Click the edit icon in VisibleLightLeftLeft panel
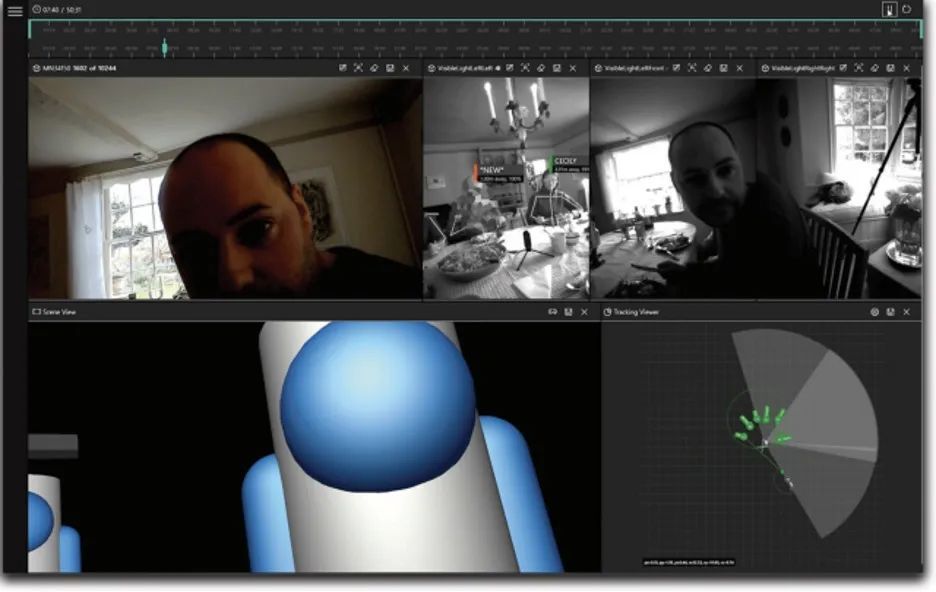Viewport: 936px width, 592px height. click(510, 68)
